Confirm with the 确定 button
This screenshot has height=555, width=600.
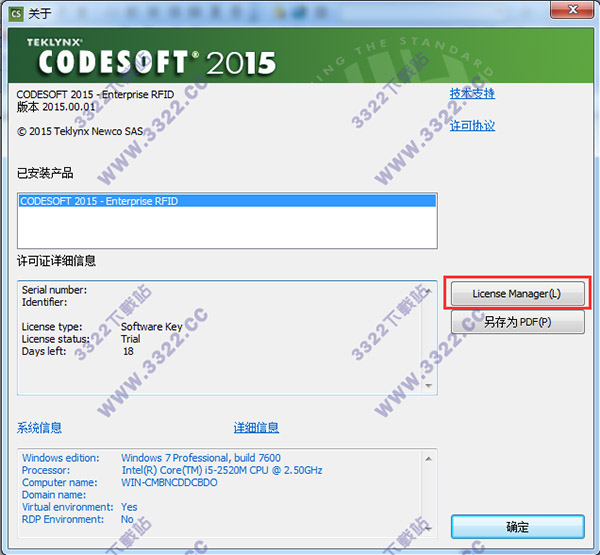(517, 527)
